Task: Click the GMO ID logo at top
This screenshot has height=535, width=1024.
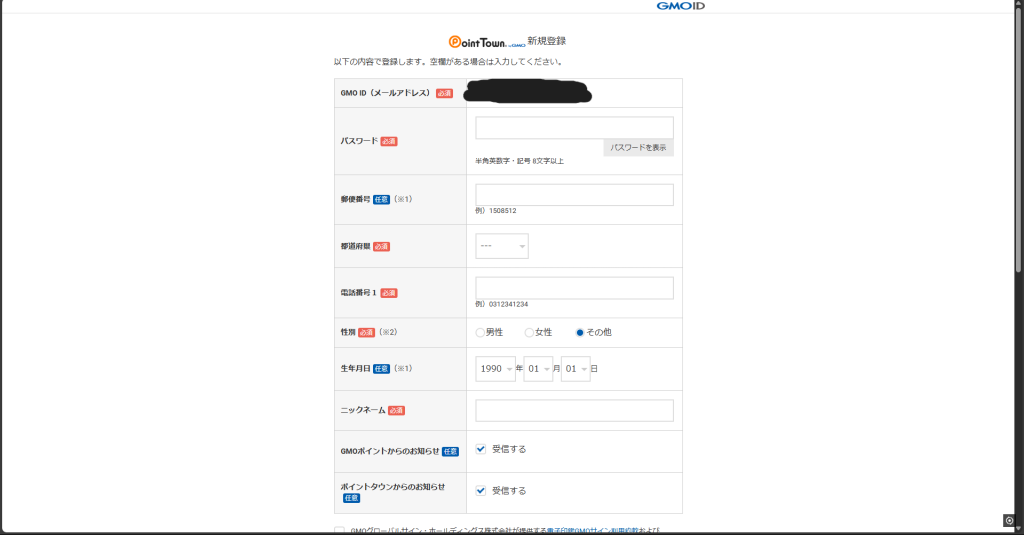Action: 680,6
